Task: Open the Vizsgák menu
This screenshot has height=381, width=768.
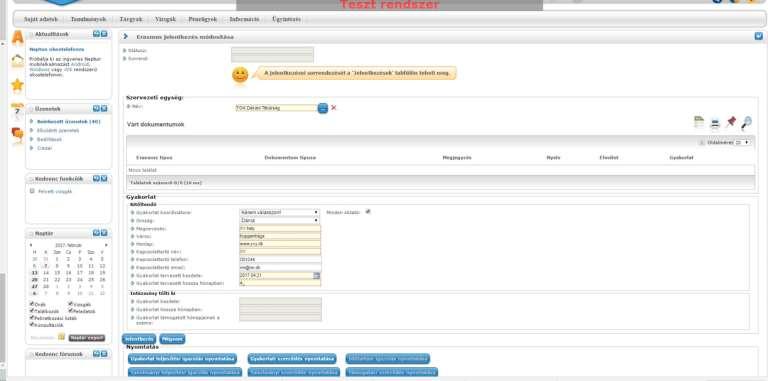Action: pos(166,20)
